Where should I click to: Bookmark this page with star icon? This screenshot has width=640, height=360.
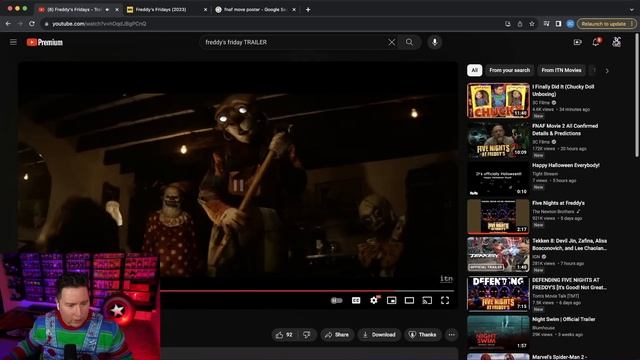tap(532, 24)
